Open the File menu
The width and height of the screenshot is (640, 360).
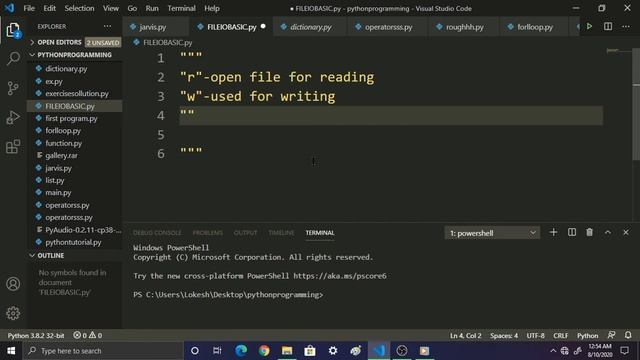coord(29,8)
